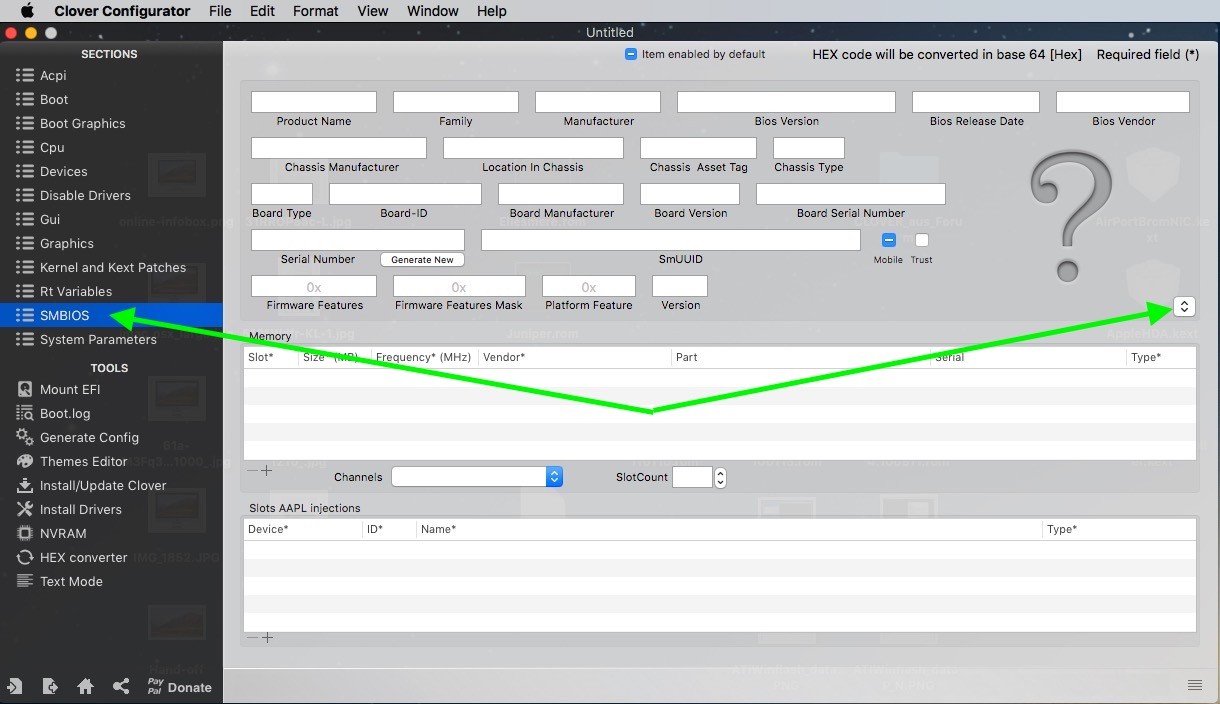
Task: Select Disable Drivers section
Action: point(85,195)
